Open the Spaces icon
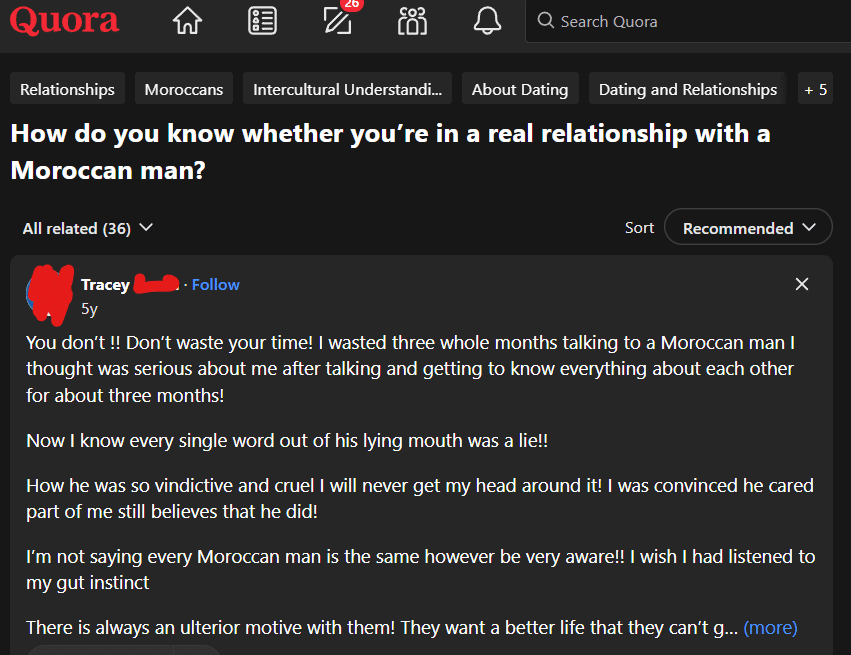The width and height of the screenshot is (851, 655). [412, 20]
